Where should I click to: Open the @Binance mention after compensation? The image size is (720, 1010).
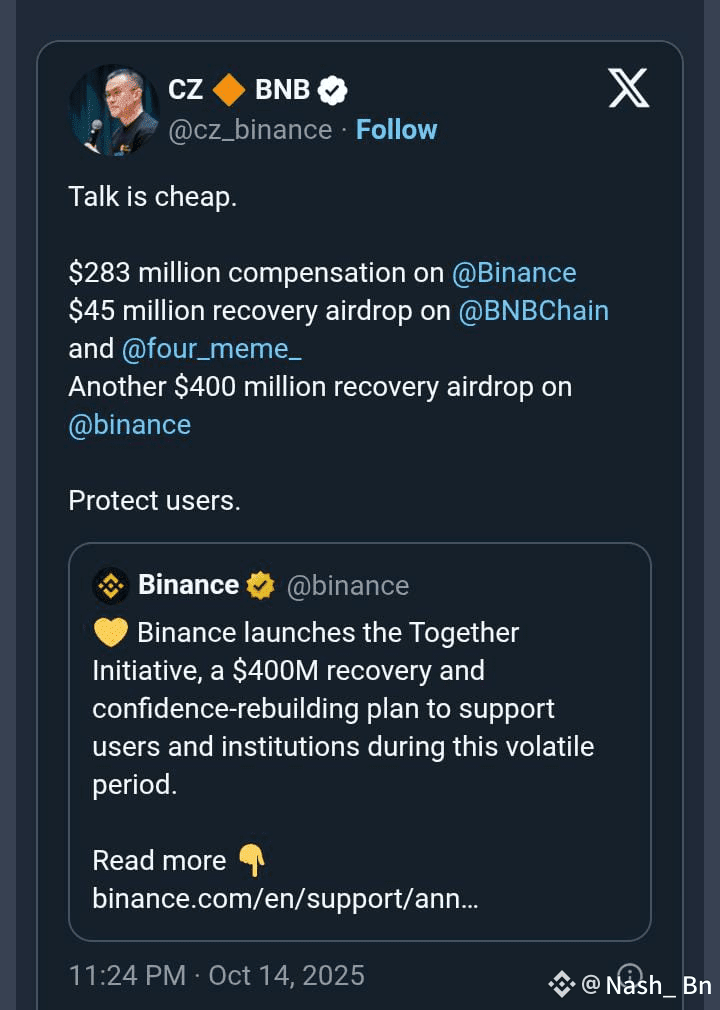click(x=514, y=273)
